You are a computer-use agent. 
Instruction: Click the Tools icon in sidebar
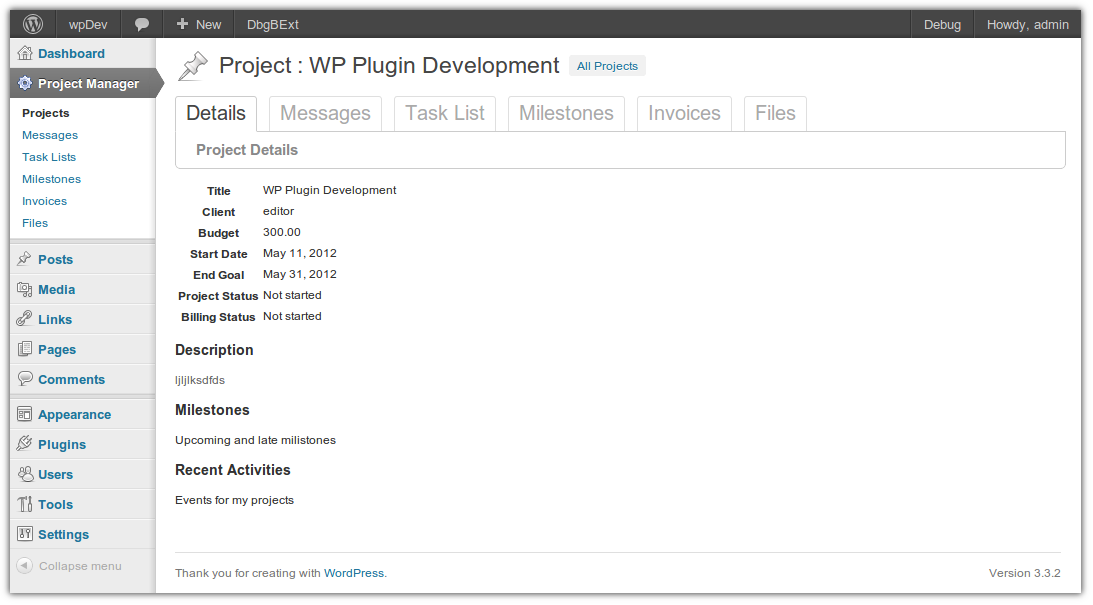(25, 504)
